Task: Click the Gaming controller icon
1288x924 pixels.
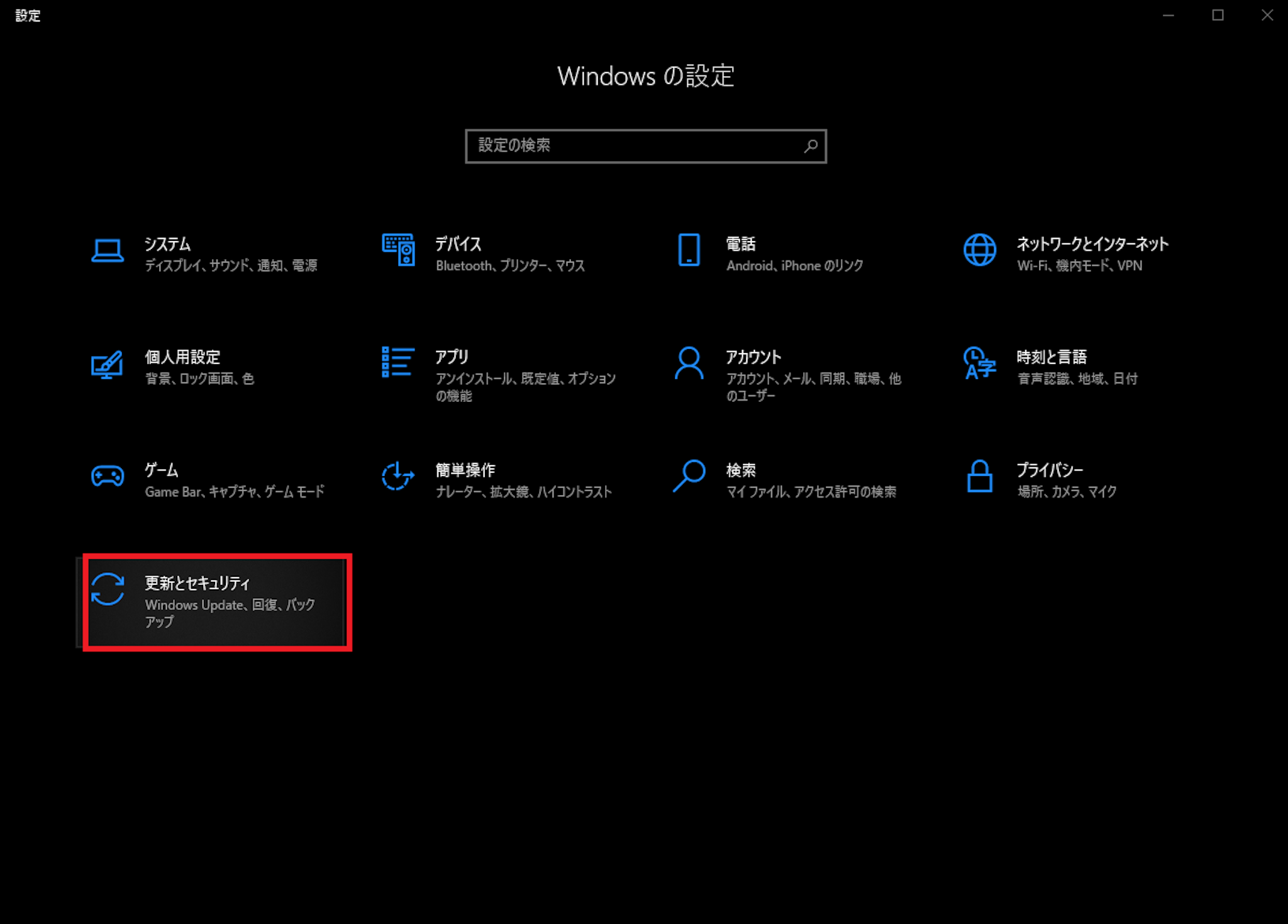Action: pos(108,476)
